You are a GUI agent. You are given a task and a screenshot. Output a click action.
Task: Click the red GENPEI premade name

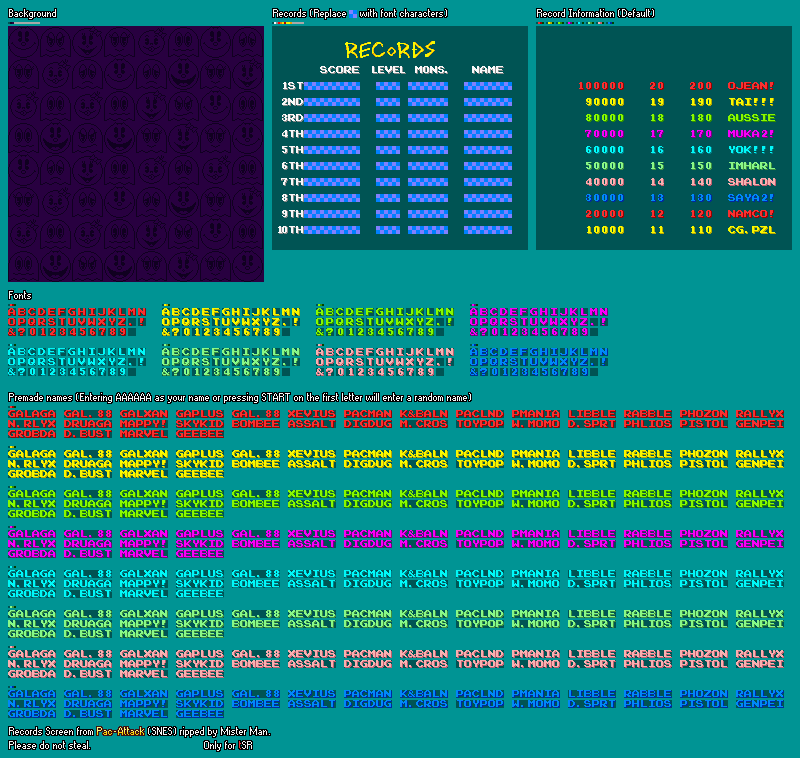pos(759,424)
